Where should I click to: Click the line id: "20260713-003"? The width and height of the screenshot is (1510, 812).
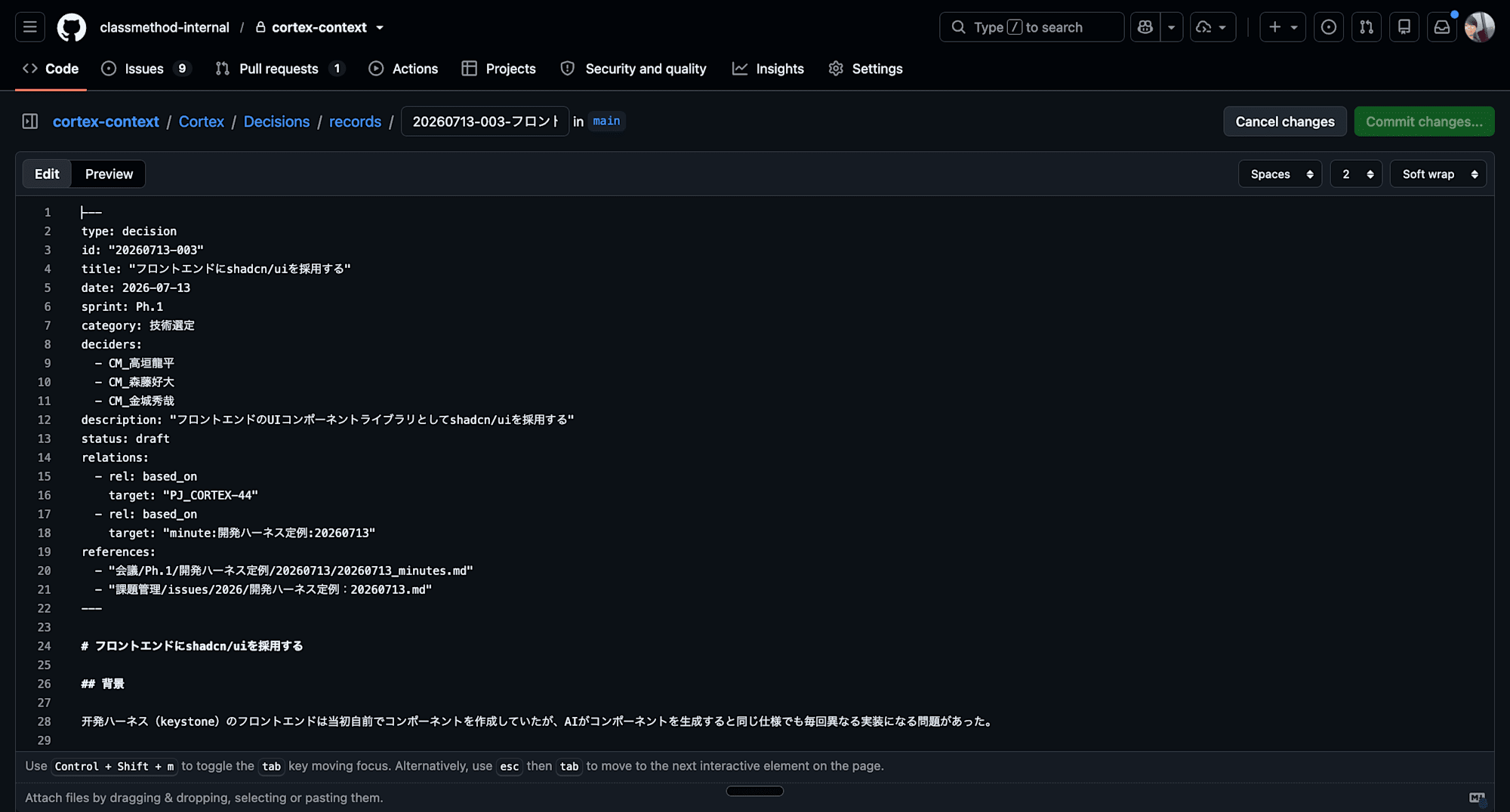143,250
